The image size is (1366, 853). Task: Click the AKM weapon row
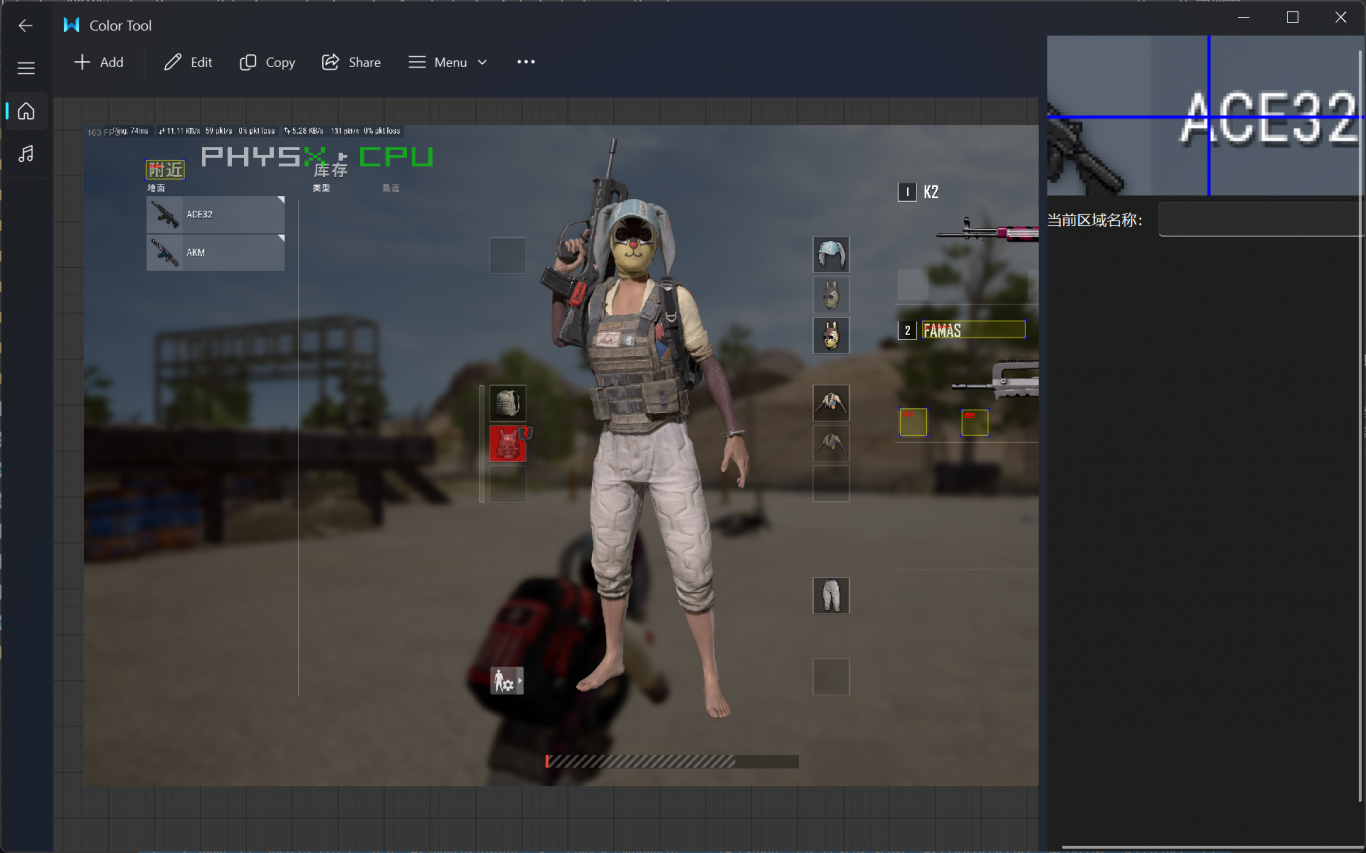215,252
